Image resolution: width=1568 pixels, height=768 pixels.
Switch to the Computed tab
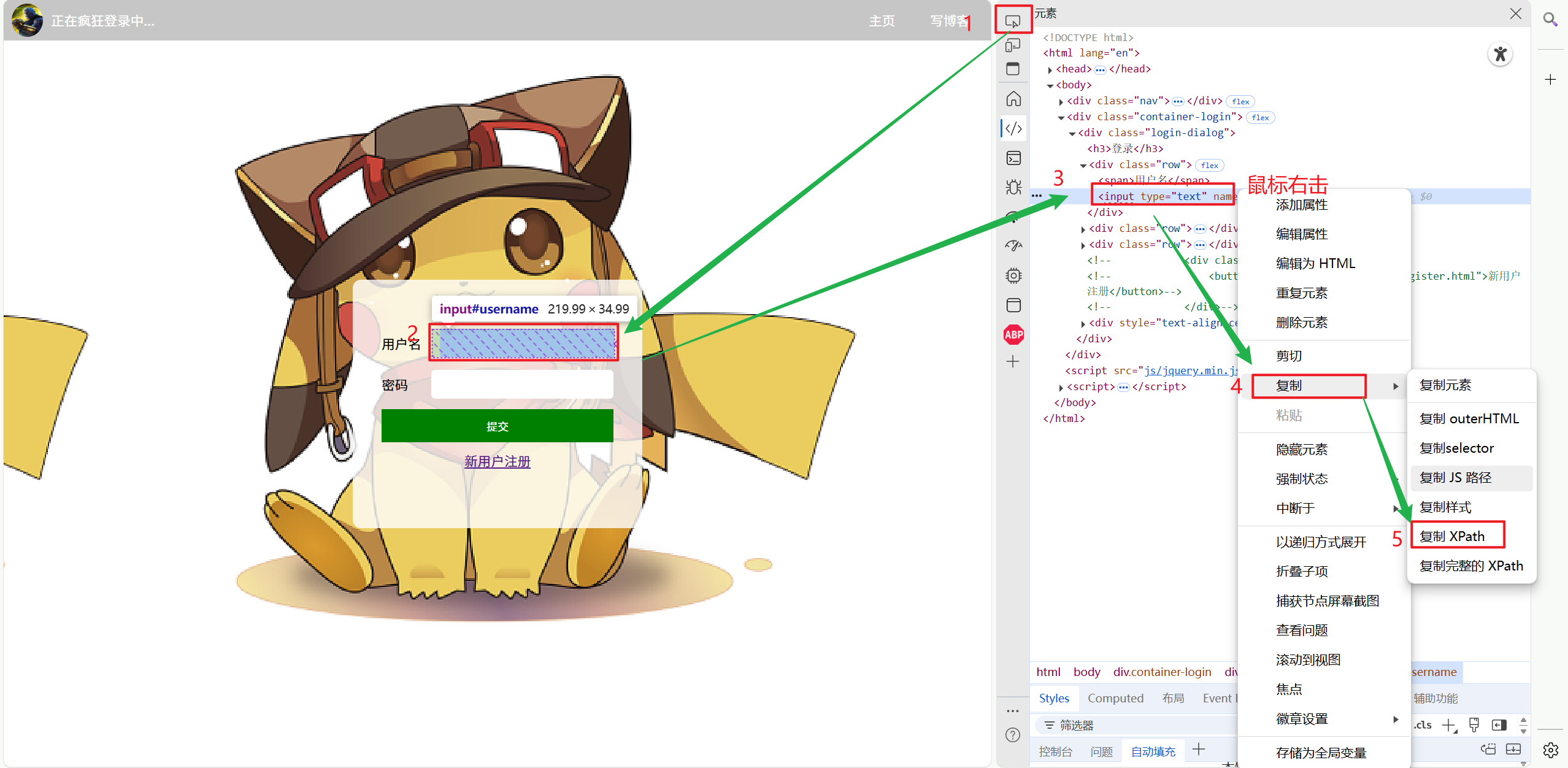(1115, 698)
